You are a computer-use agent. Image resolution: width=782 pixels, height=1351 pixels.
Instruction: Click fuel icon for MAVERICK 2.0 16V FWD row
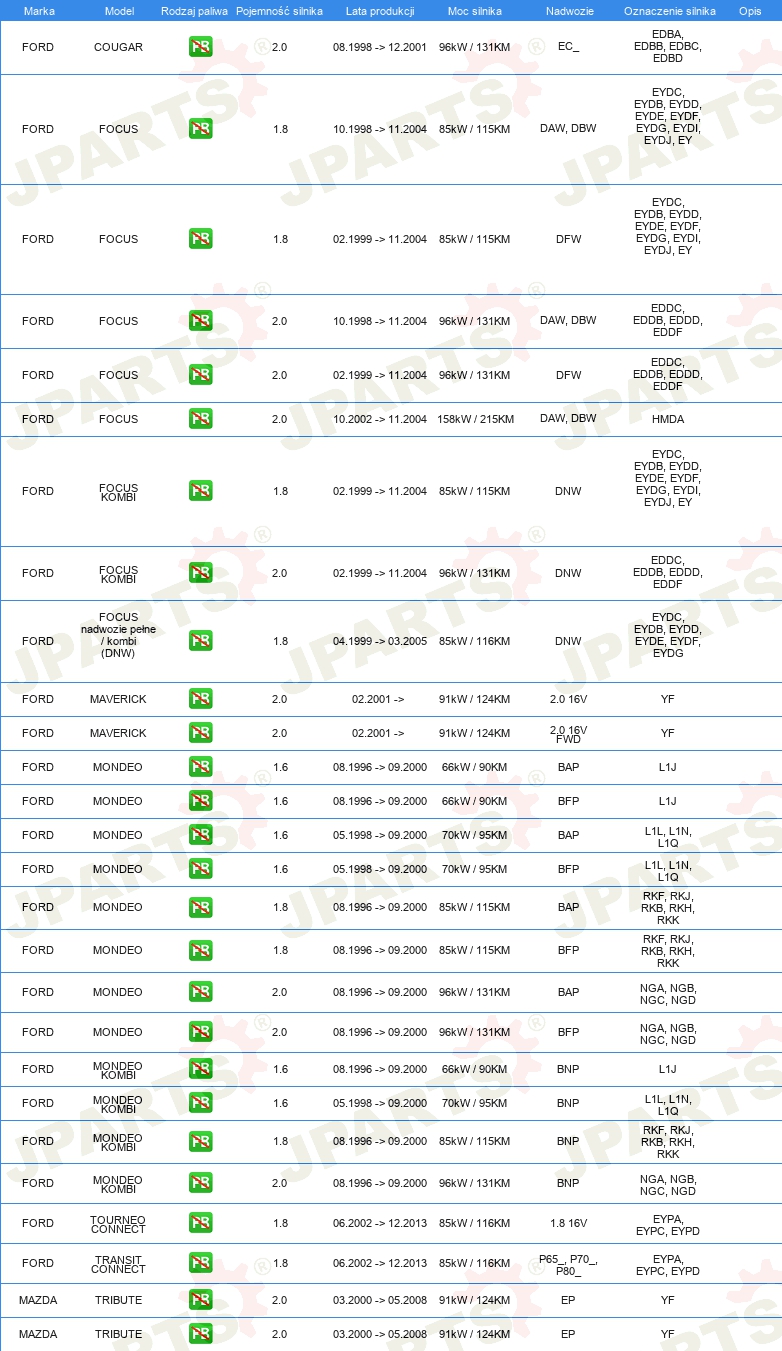[201, 733]
